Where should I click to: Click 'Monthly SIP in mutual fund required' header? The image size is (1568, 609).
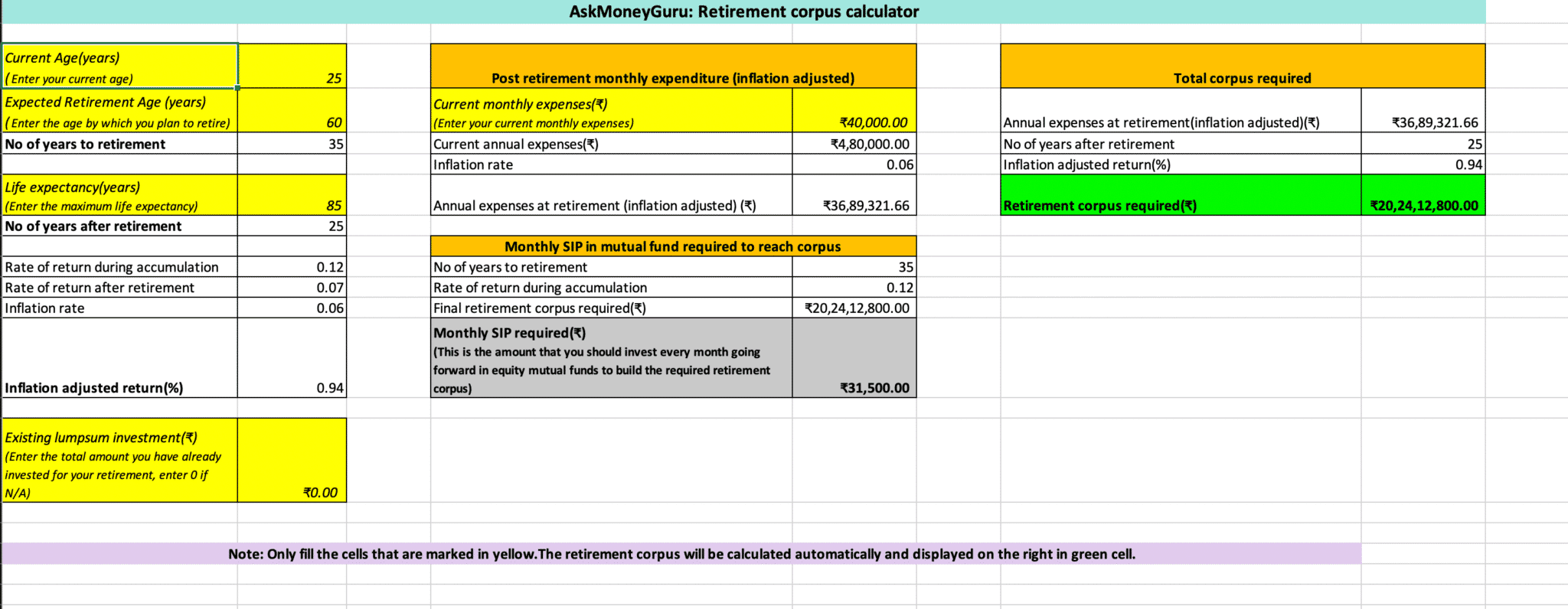pyautogui.click(x=673, y=246)
